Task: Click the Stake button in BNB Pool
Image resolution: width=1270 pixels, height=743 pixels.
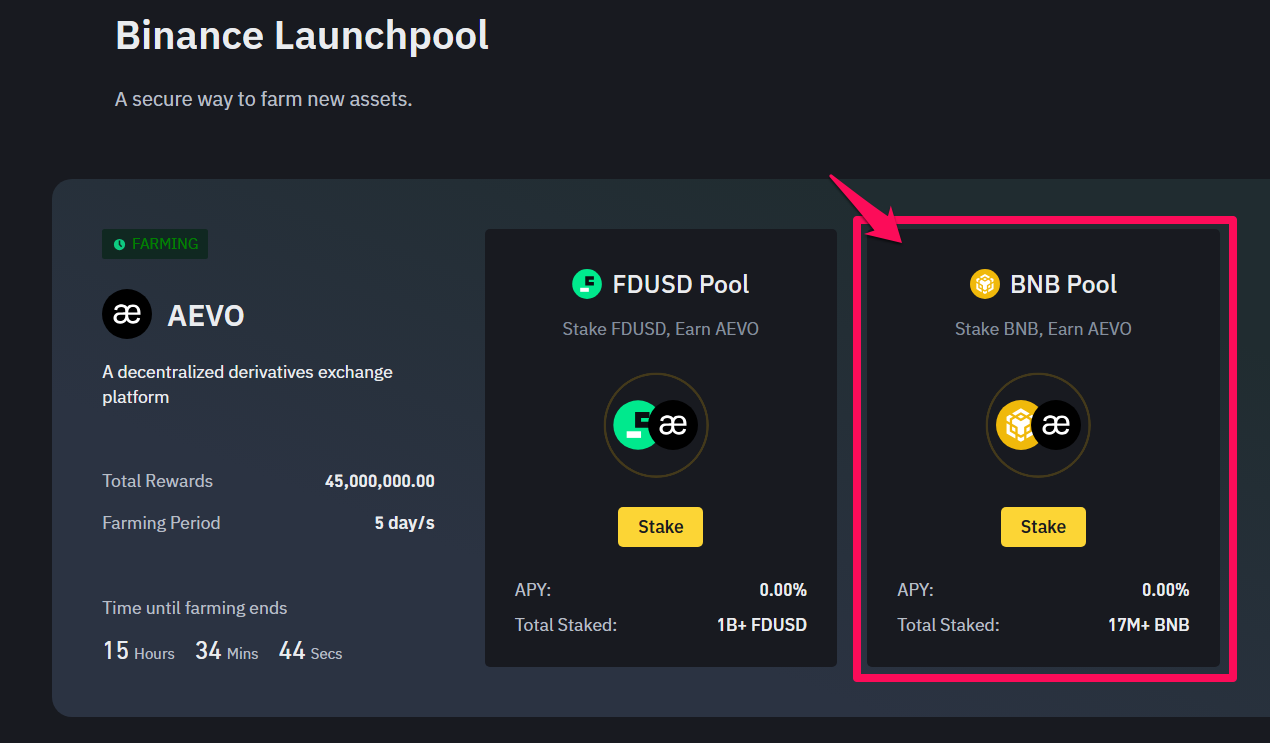Action: 1043,527
